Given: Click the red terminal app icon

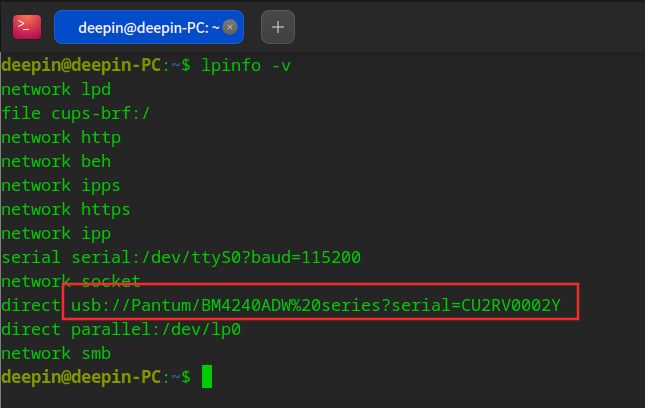Looking at the screenshot, I should tap(27, 27).
